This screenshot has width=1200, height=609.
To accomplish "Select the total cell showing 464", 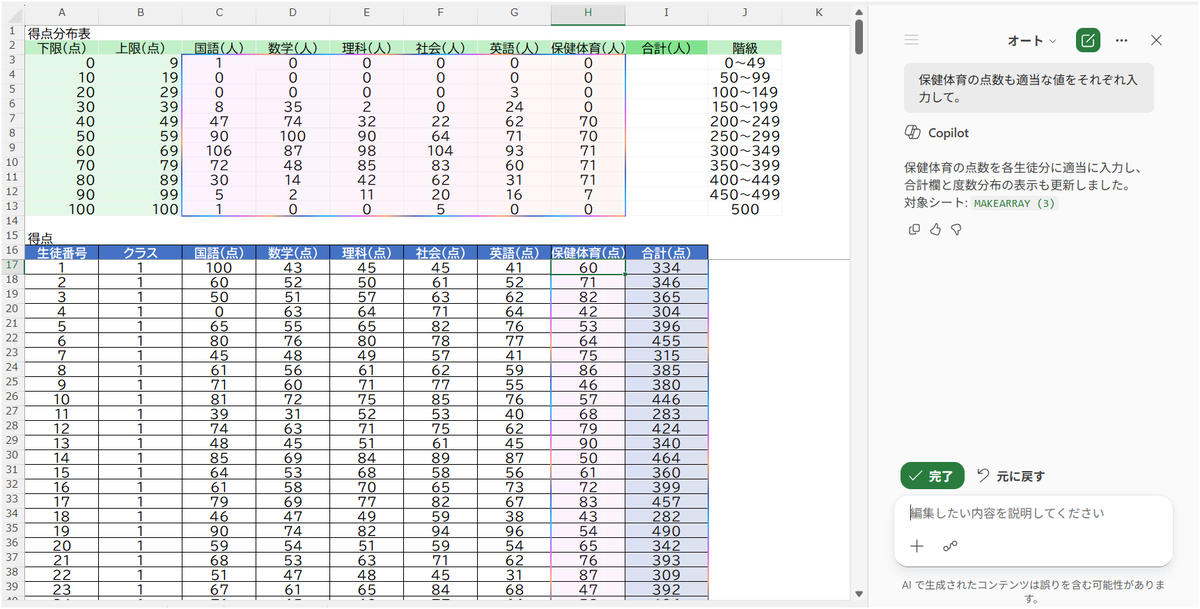I will coord(666,458).
